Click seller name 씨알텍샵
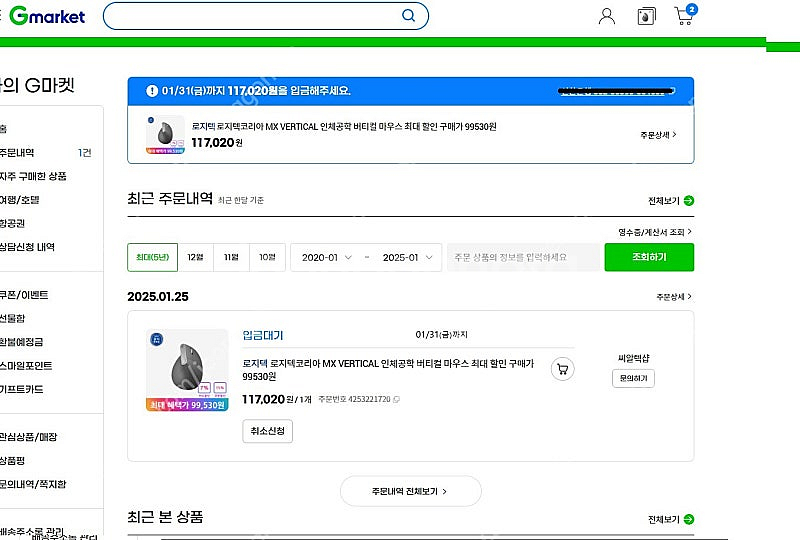The width and height of the screenshot is (800, 540). point(633,358)
